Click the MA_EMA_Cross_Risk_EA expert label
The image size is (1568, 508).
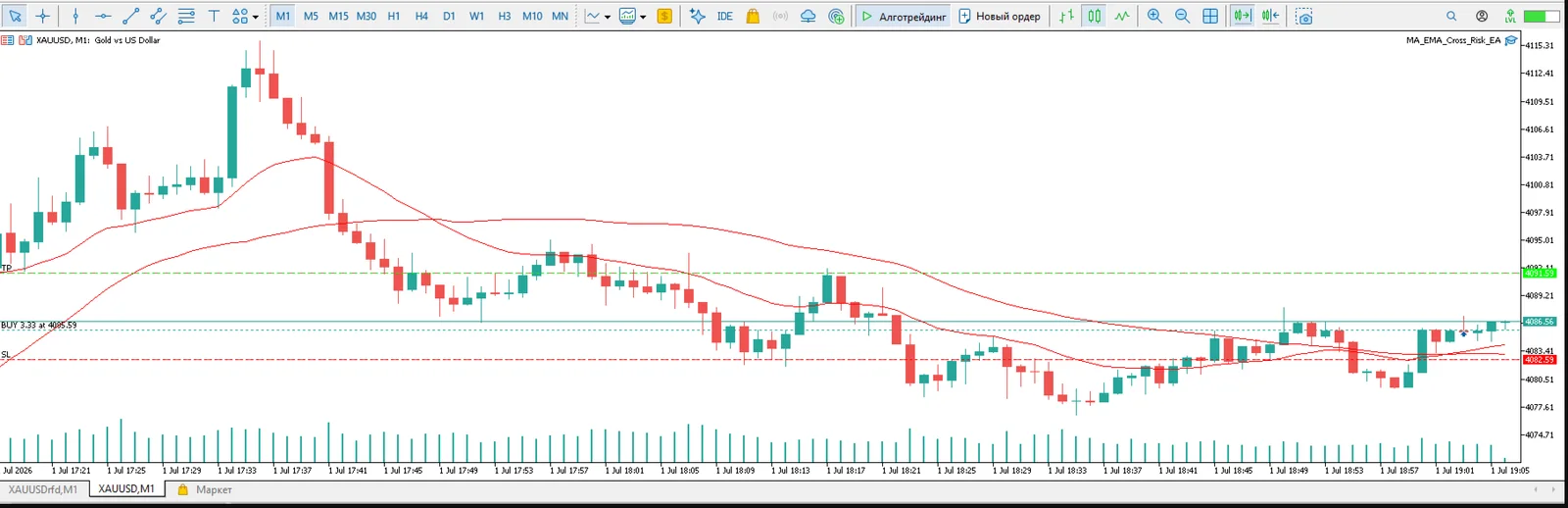point(1452,40)
